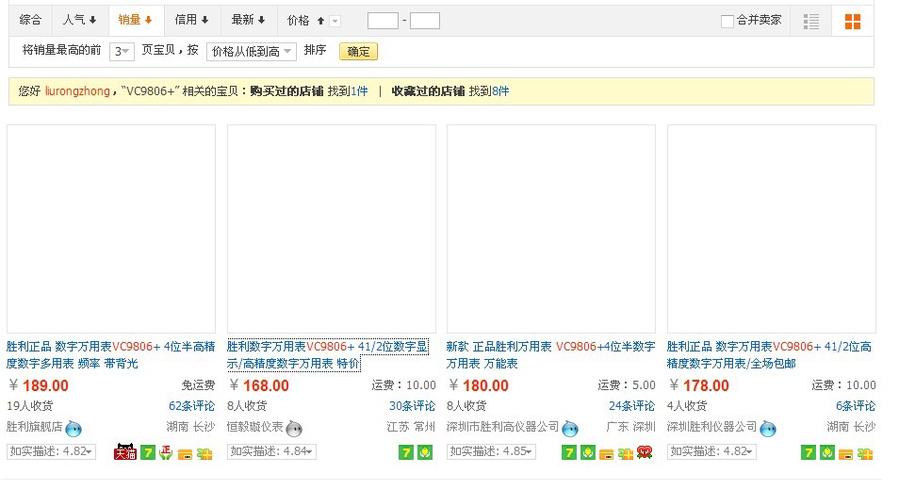The image size is (899, 490).
Task: Switch to list view layout icon
Action: 811,21
